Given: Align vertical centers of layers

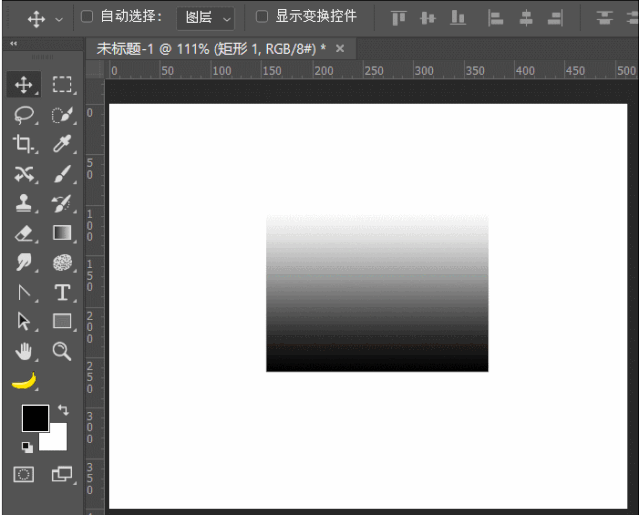Looking at the screenshot, I should [428, 18].
